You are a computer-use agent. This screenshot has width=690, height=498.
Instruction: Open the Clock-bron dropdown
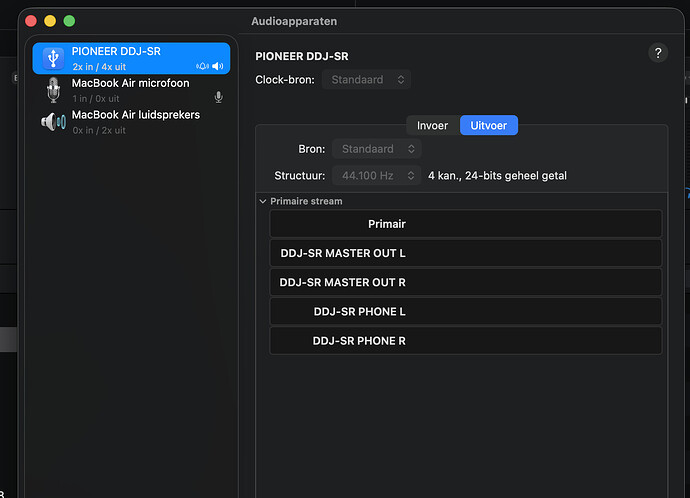coord(366,79)
